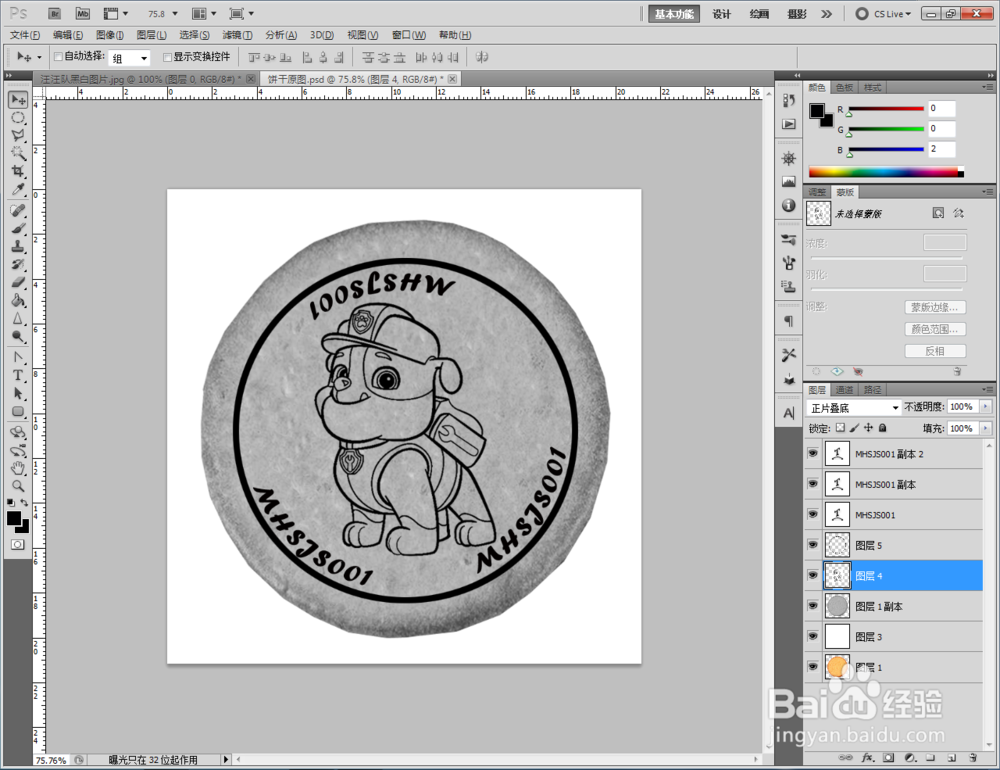1000x770 pixels.
Task: Select the Elliptical Marquee tool
Action: [18, 117]
